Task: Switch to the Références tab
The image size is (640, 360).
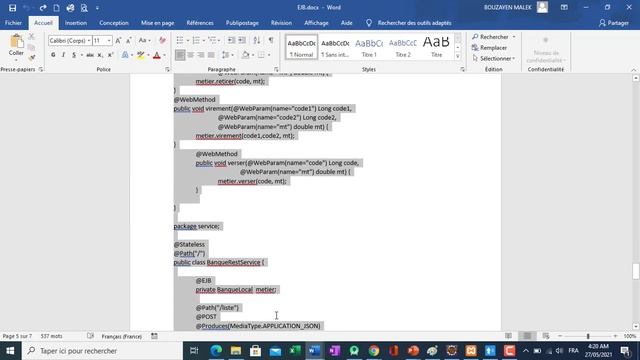Action: click(200, 23)
